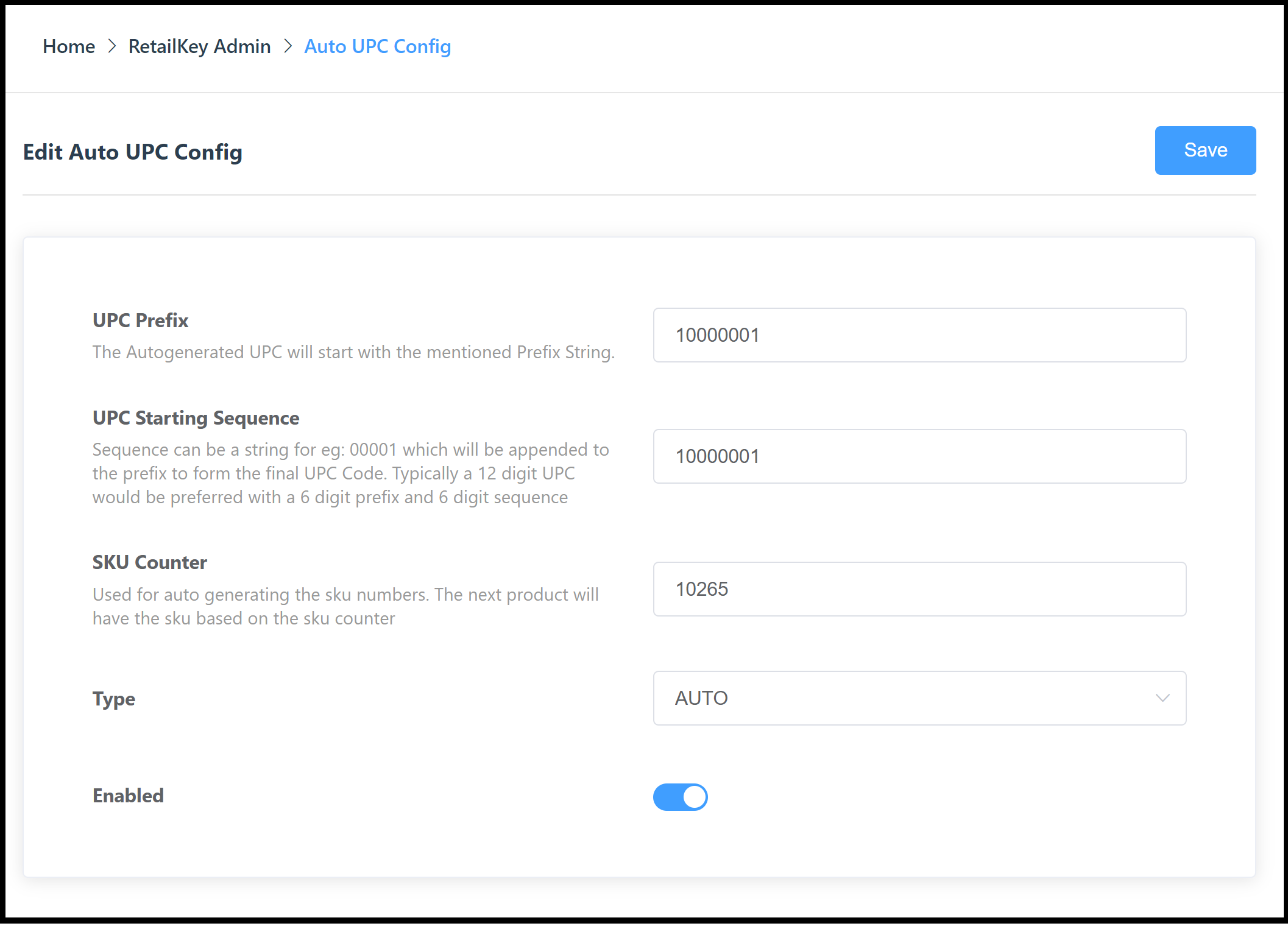
Task: Click the UPC Prefix value 10000001
Action: (718, 334)
